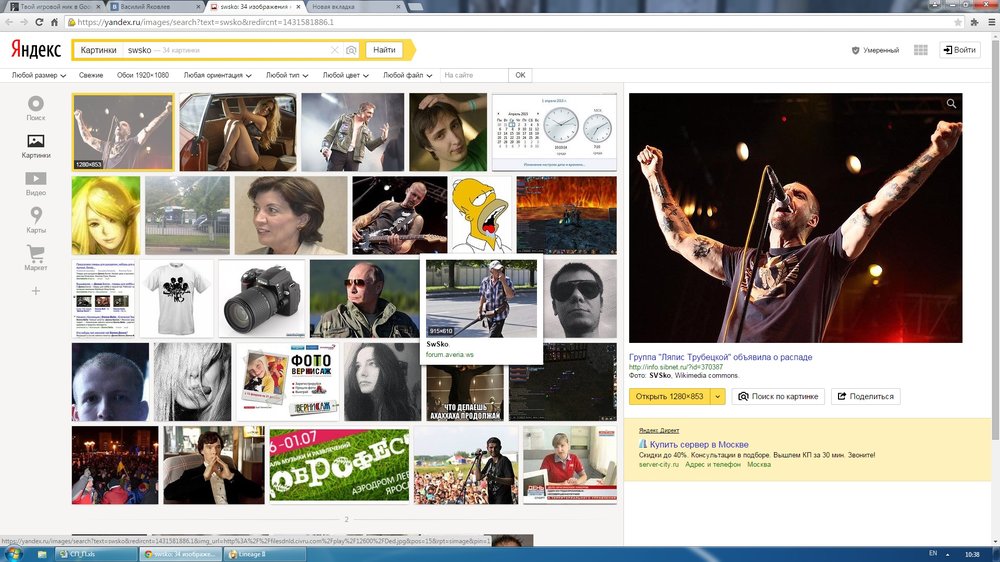
Task: Open Видео section in the sidebar
Action: coord(36,183)
